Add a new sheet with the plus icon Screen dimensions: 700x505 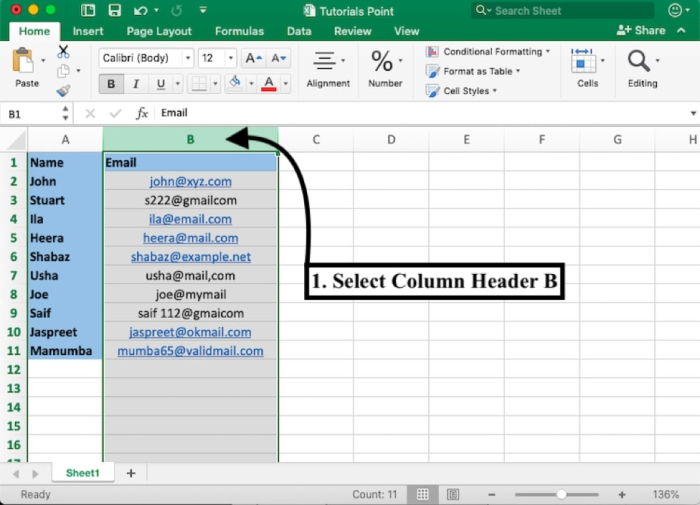pos(131,473)
